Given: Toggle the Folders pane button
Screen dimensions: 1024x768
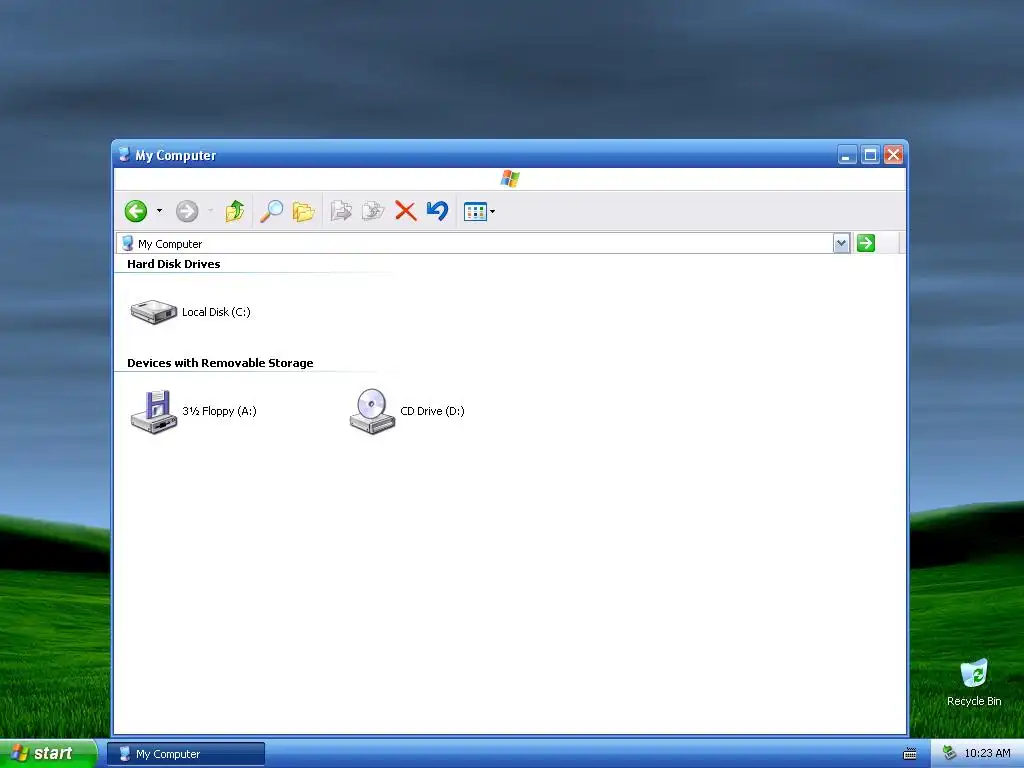Looking at the screenshot, I should point(304,212).
